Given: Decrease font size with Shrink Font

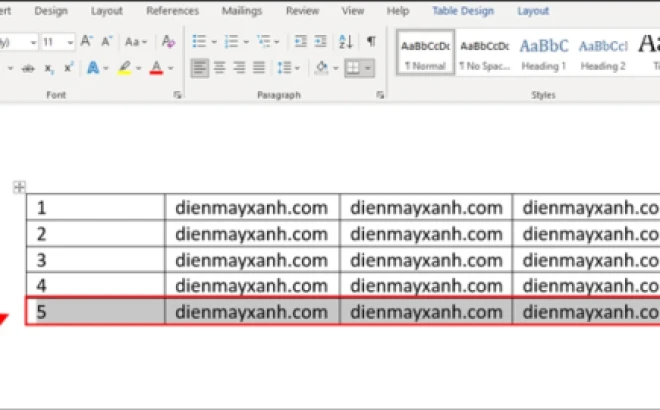Looking at the screenshot, I should pos(106,42).
